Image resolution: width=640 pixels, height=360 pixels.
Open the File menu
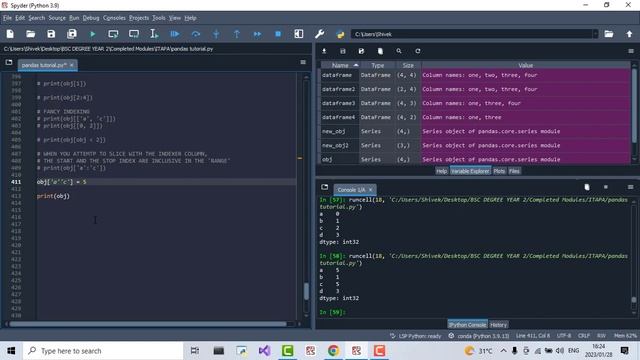coord(7,18)
